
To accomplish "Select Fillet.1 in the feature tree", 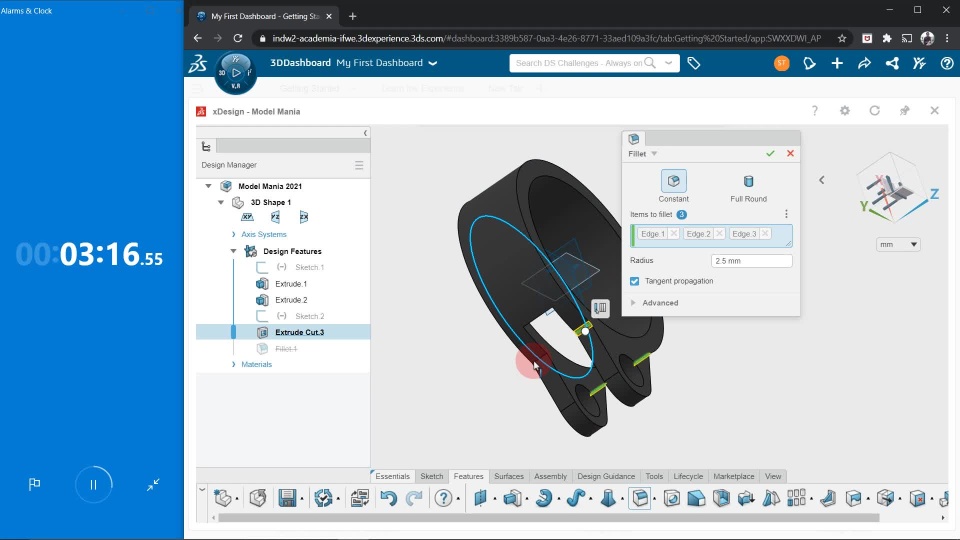I will click(286, 349).
